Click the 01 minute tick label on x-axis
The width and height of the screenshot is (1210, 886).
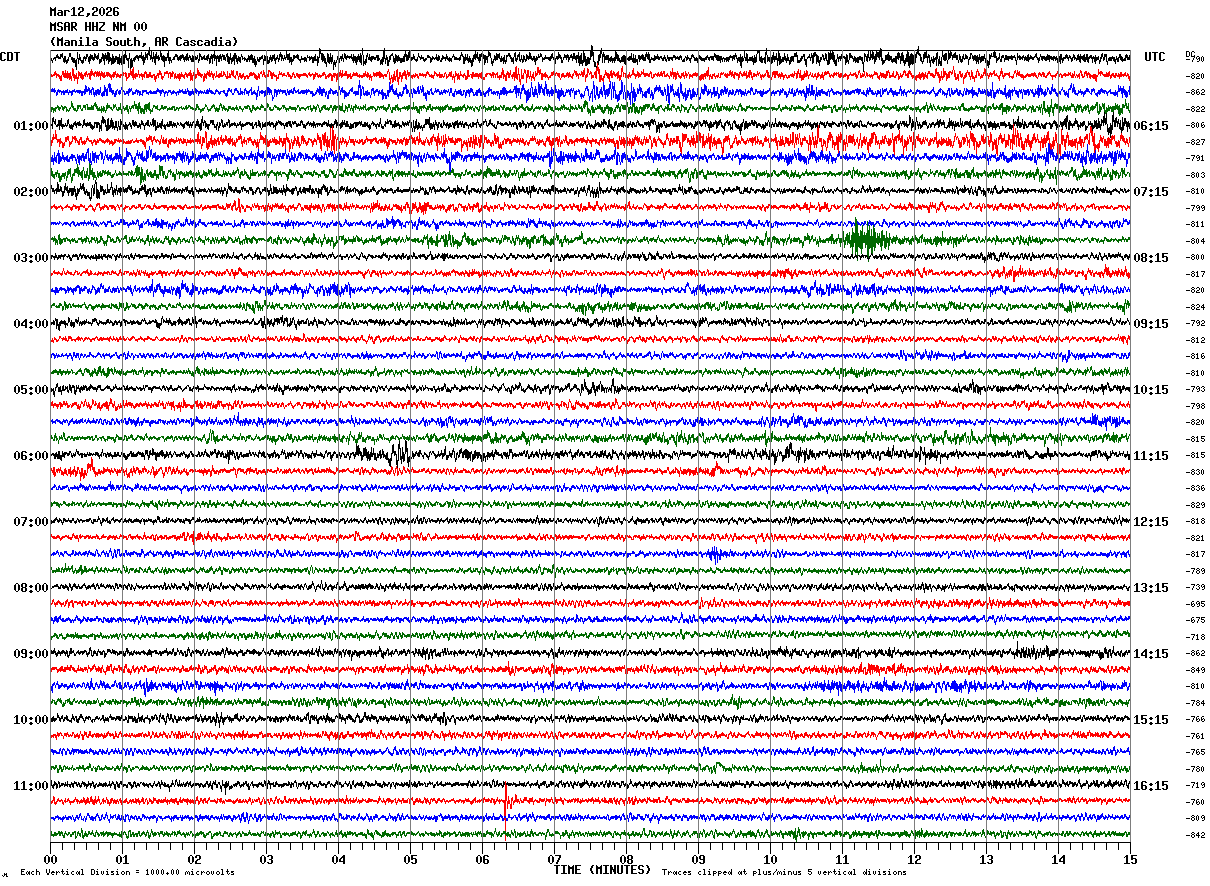122,859
